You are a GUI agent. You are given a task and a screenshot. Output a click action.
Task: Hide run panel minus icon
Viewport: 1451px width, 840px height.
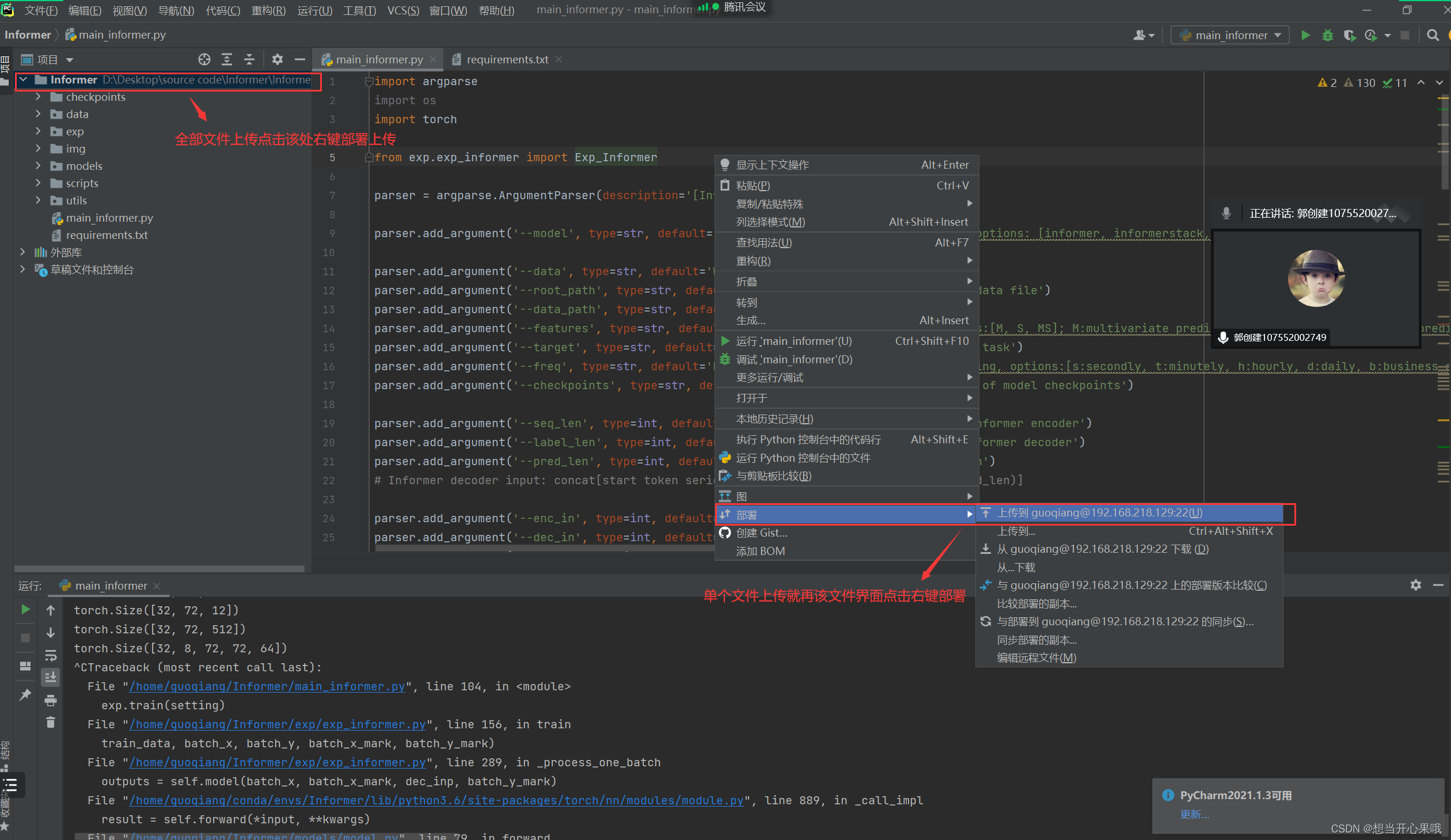tap(1438, 585)
